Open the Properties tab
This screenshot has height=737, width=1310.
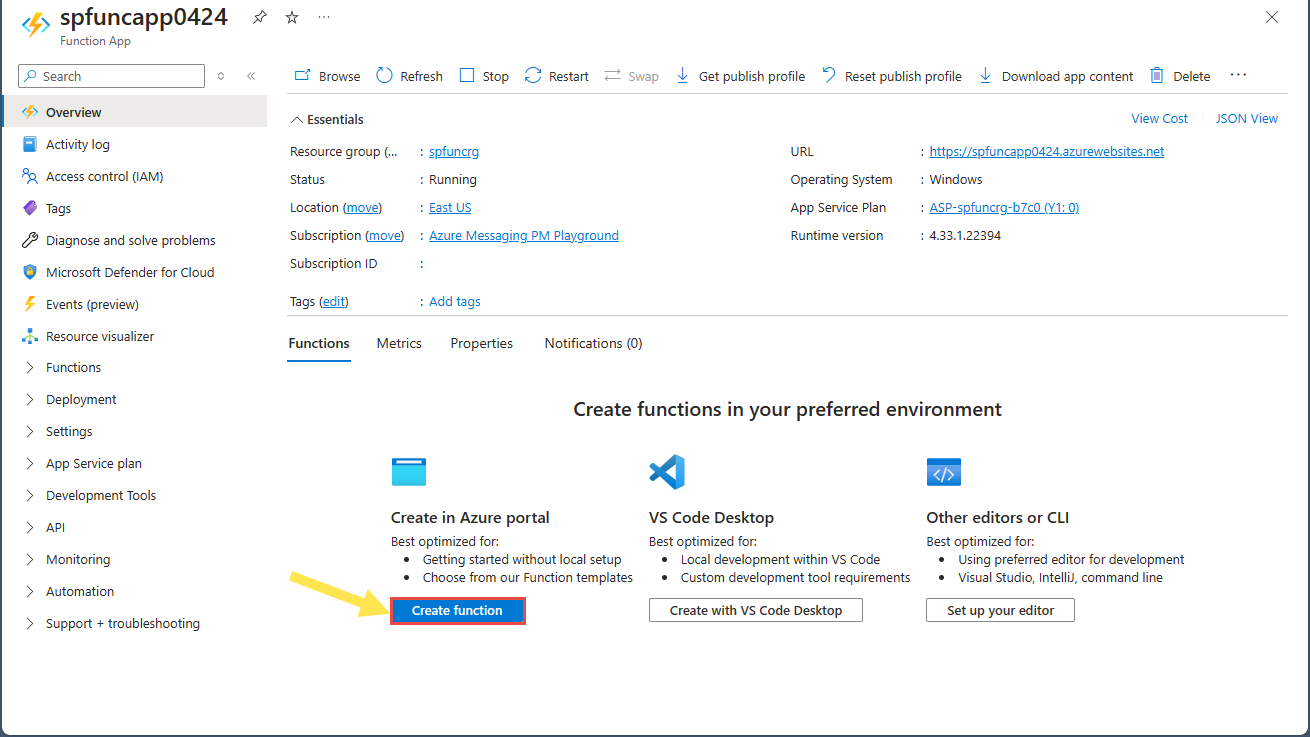[x=482, y=343]
